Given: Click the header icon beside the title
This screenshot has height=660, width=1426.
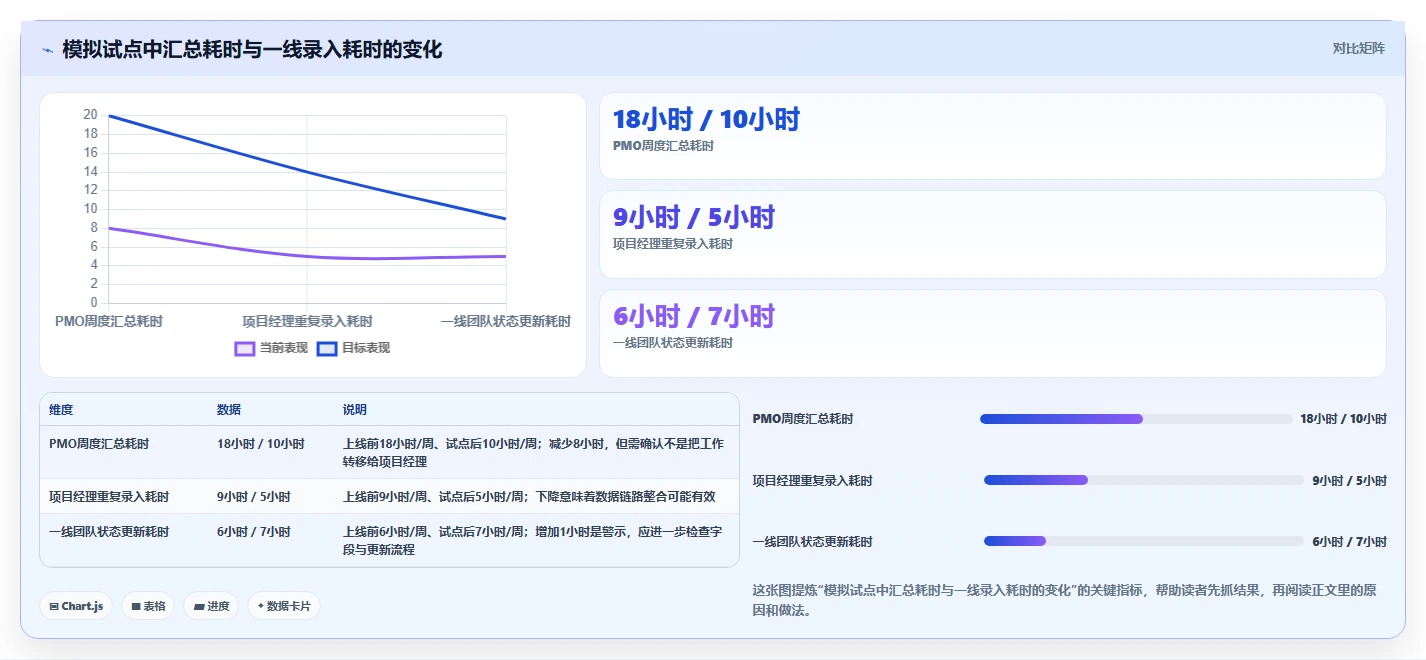Looking at the screenshot, I should (x=47, y=49).
